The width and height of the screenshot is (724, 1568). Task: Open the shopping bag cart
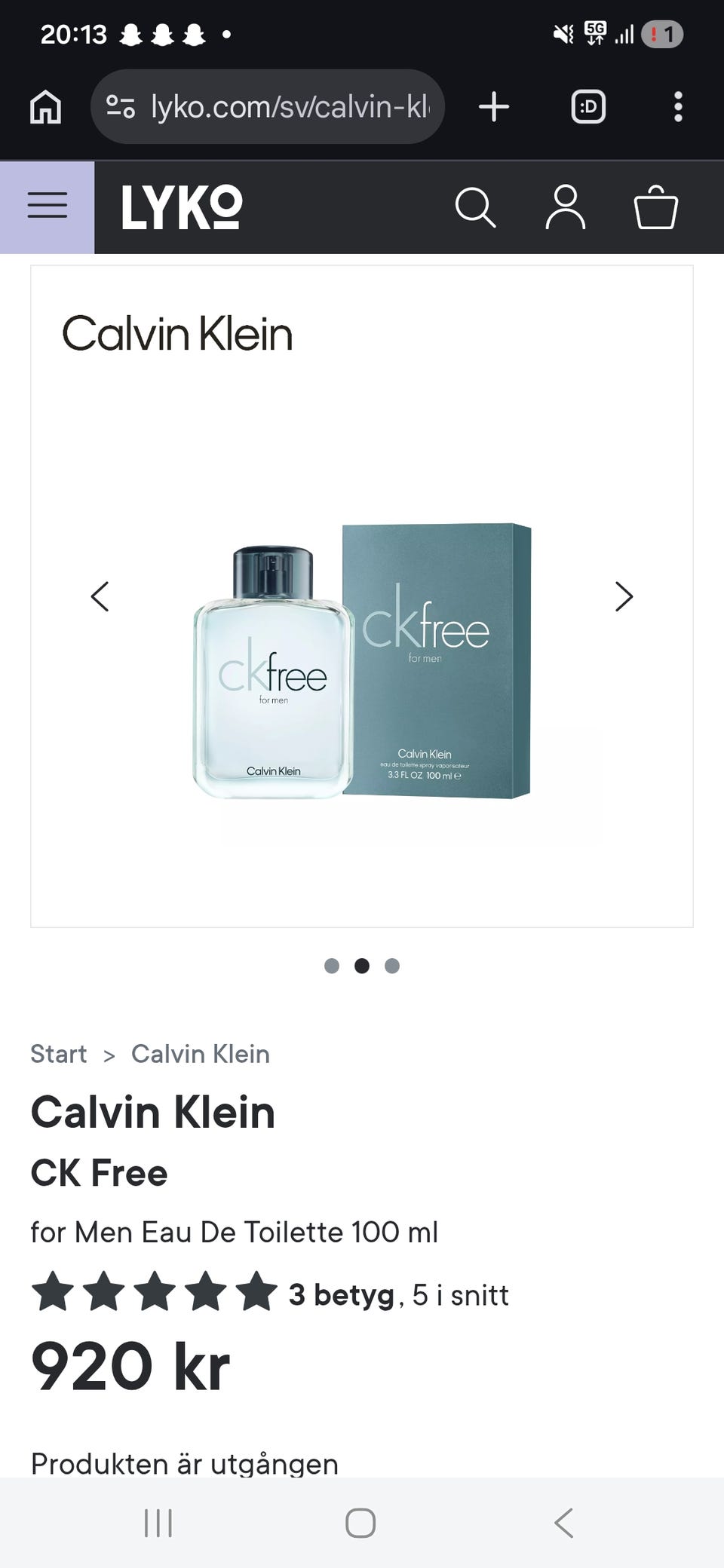coord(656,207)
